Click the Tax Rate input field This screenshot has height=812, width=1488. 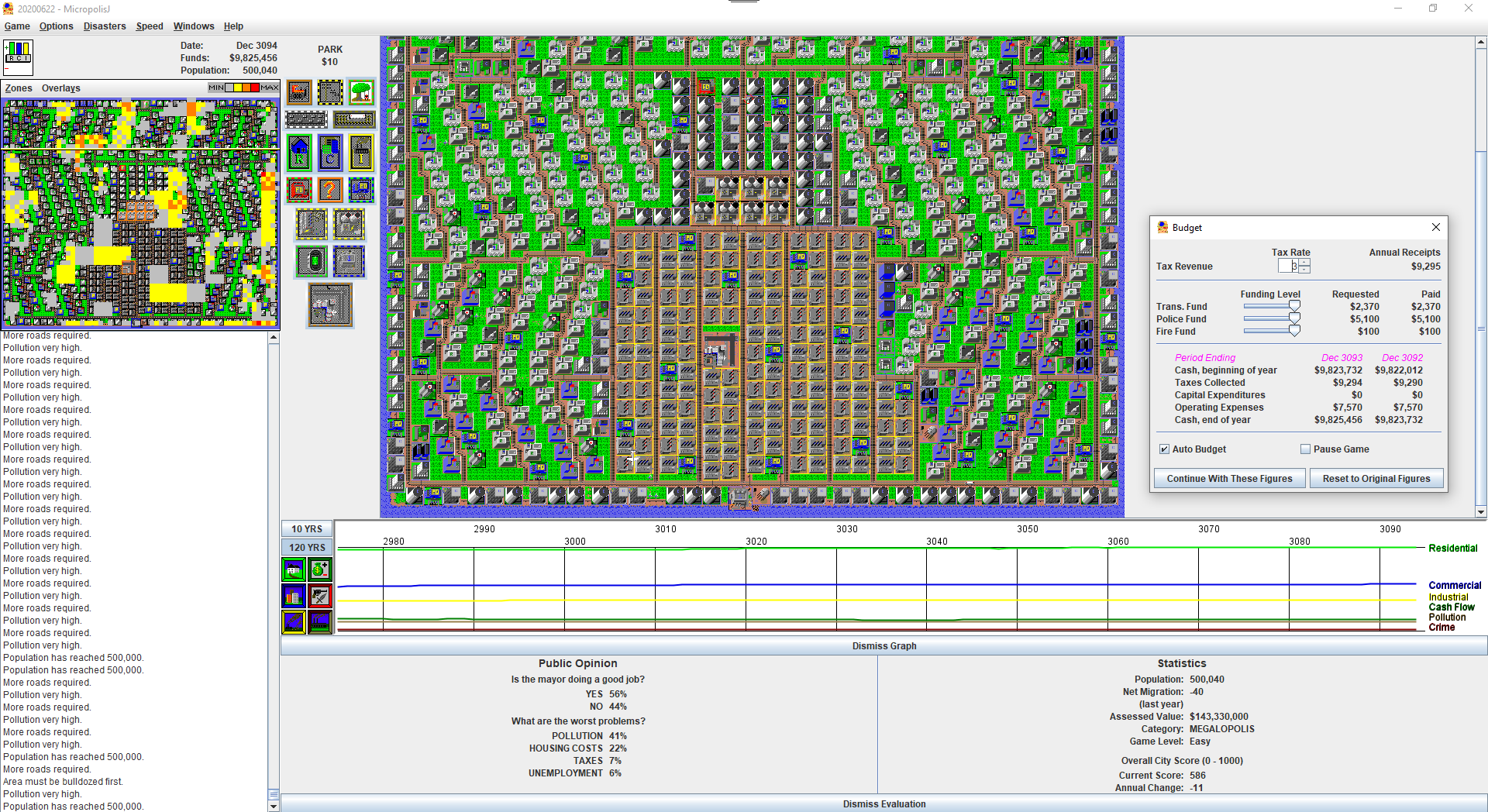point(1289,266)
